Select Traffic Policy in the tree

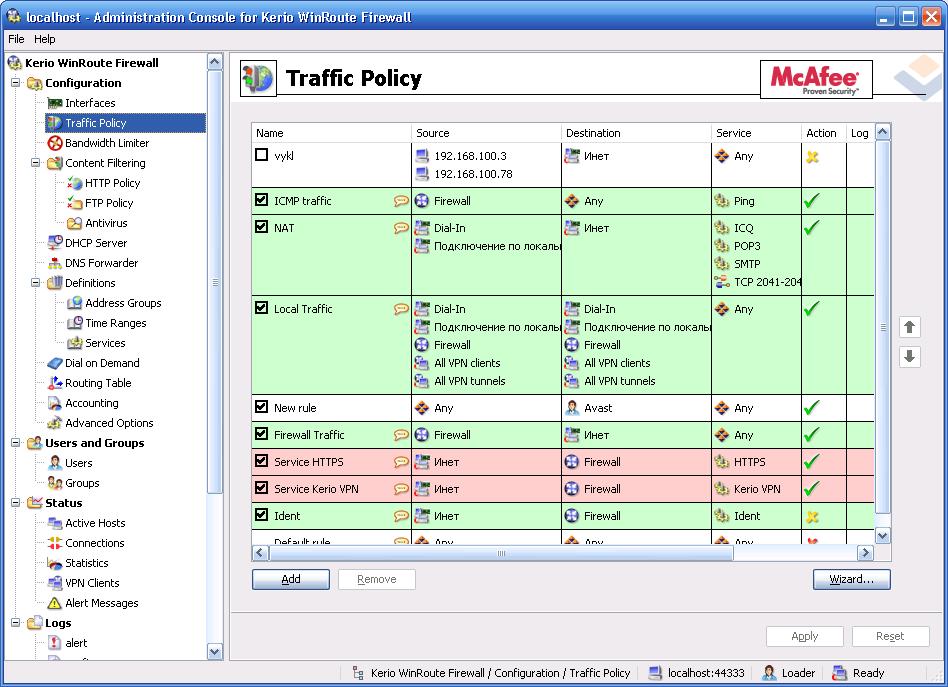click(x=126, y=123)
